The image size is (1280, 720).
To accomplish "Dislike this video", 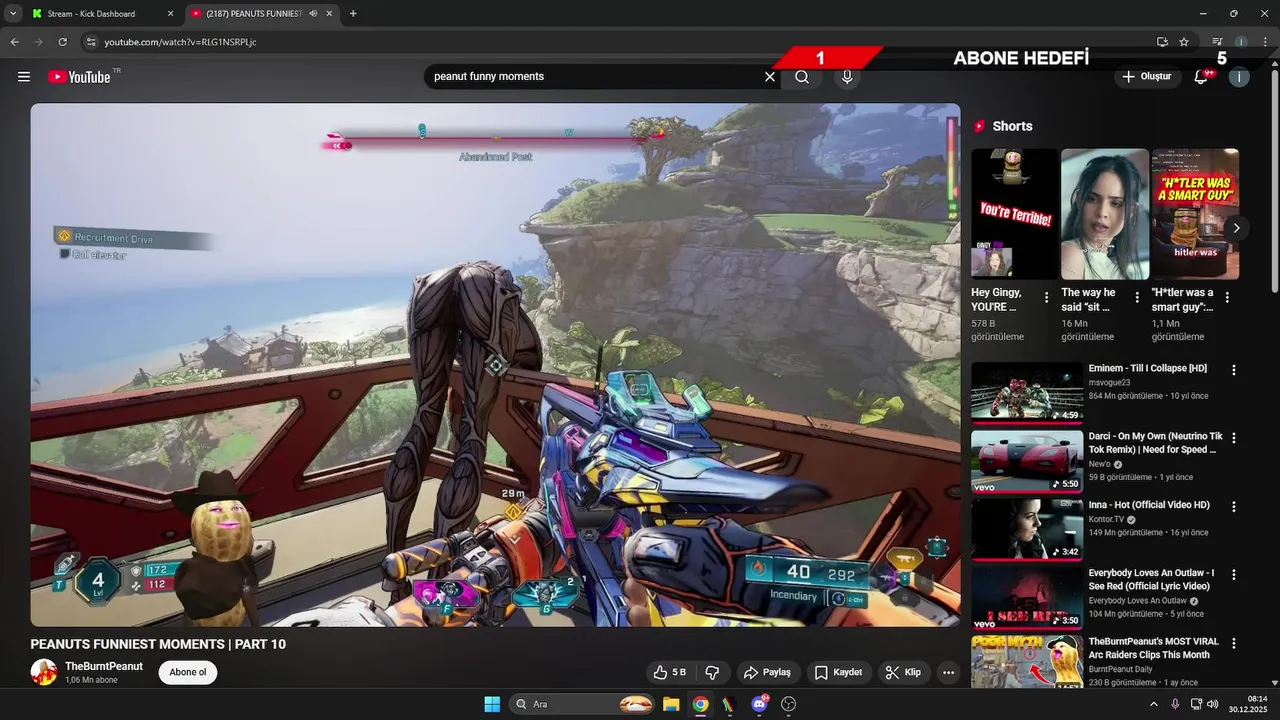I will [713, 673].
